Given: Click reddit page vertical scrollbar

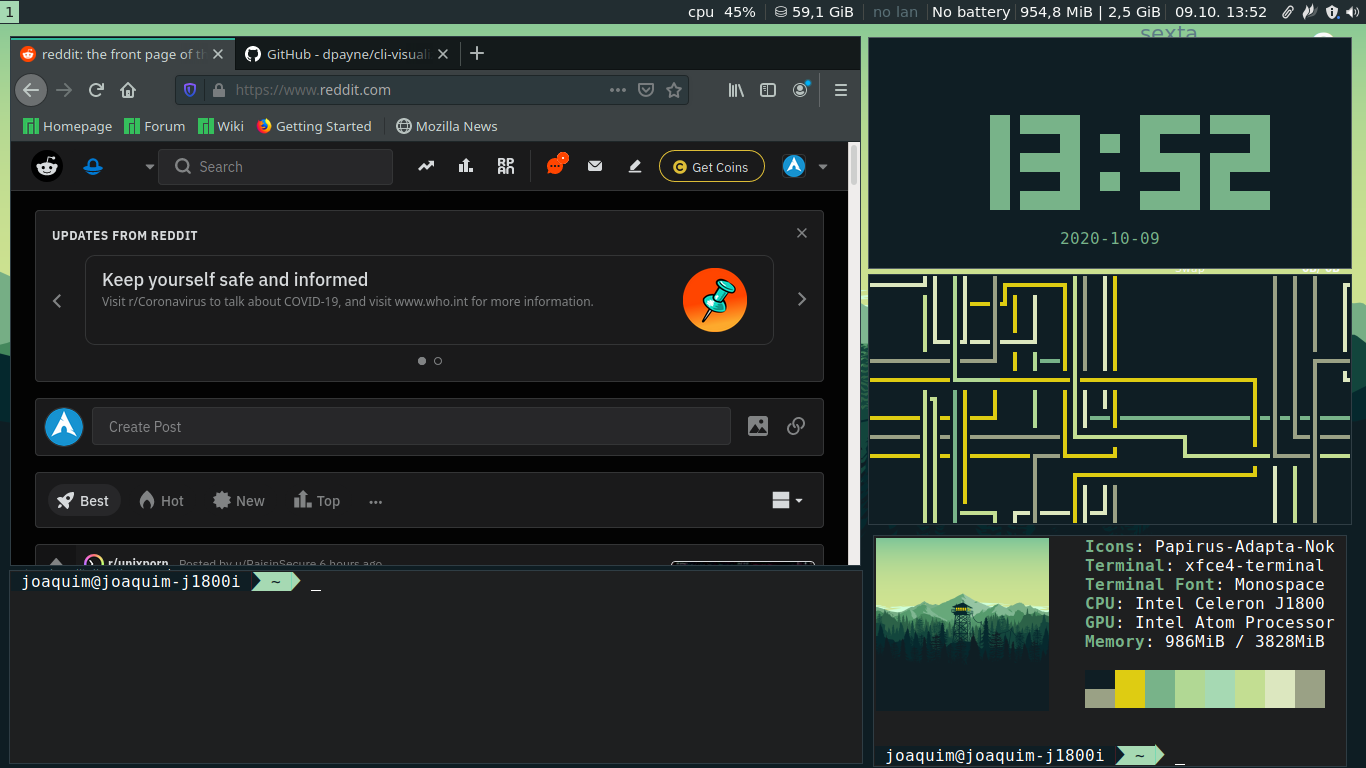Looking at the screenshot, I should coord(854,165).
